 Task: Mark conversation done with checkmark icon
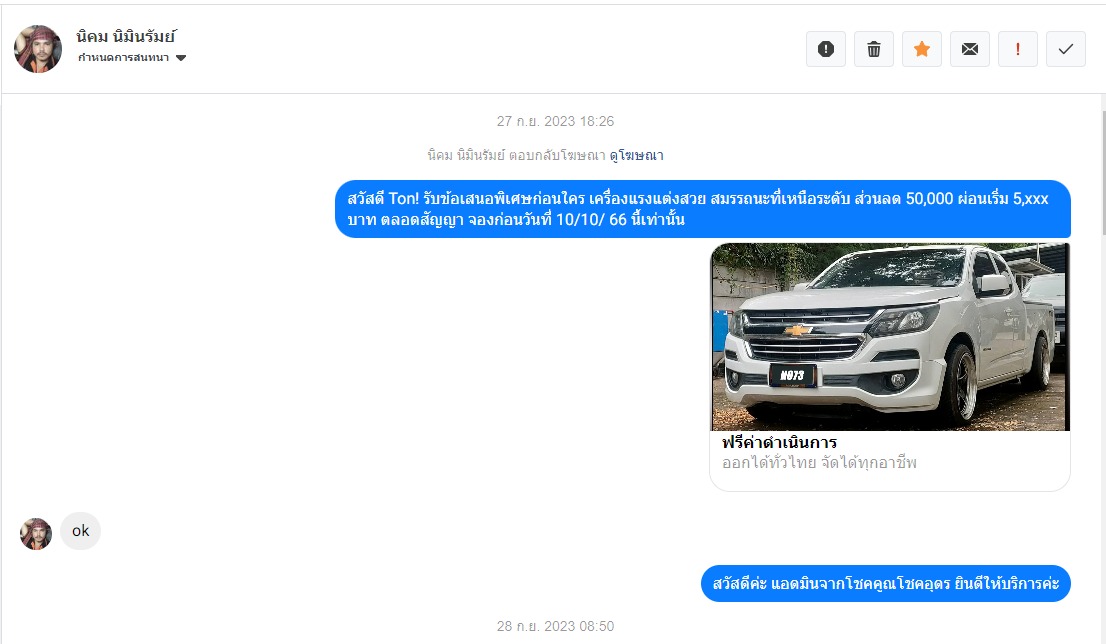(1065, 49)
